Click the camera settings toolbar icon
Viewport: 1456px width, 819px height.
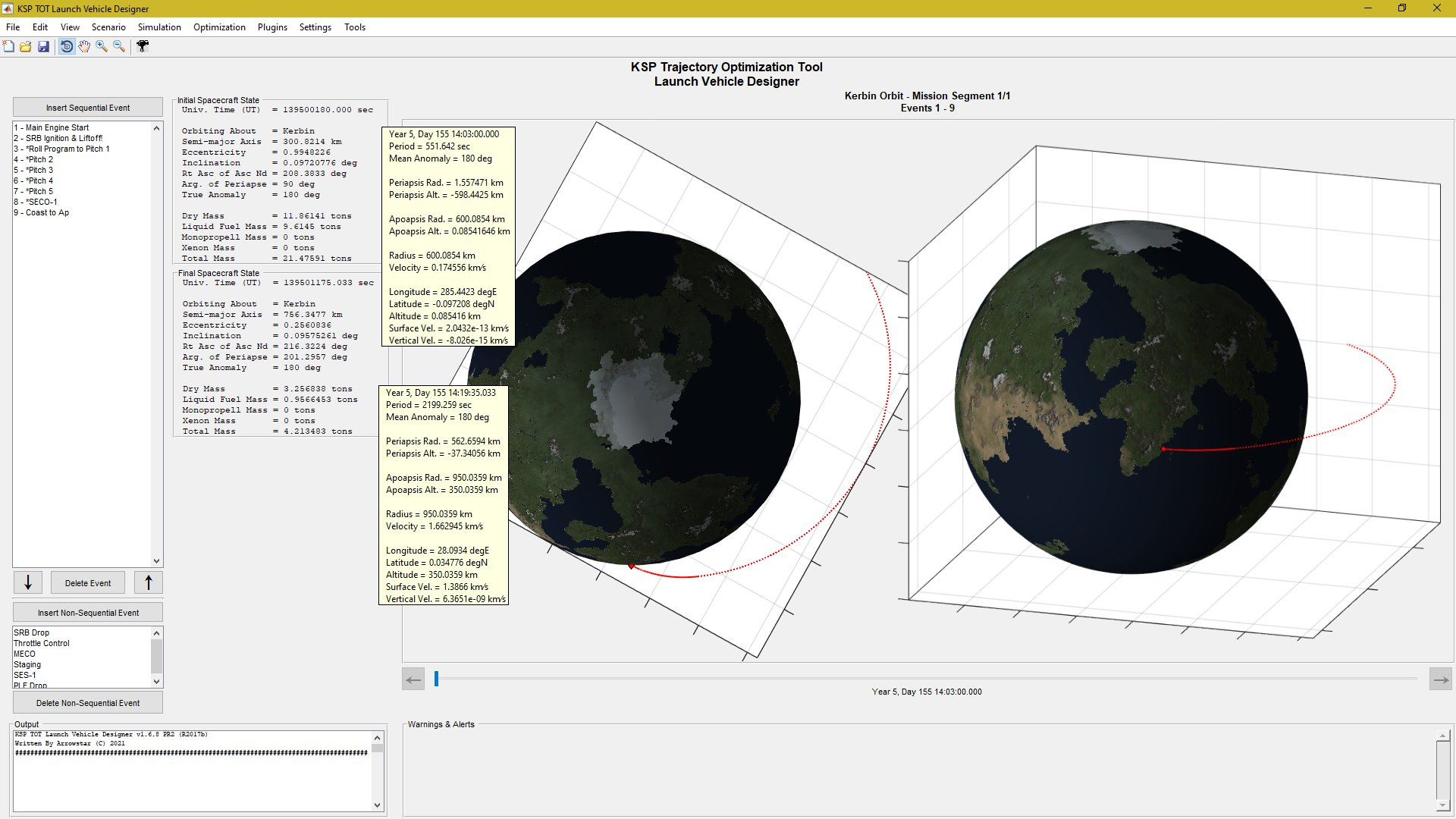point(143,47)
